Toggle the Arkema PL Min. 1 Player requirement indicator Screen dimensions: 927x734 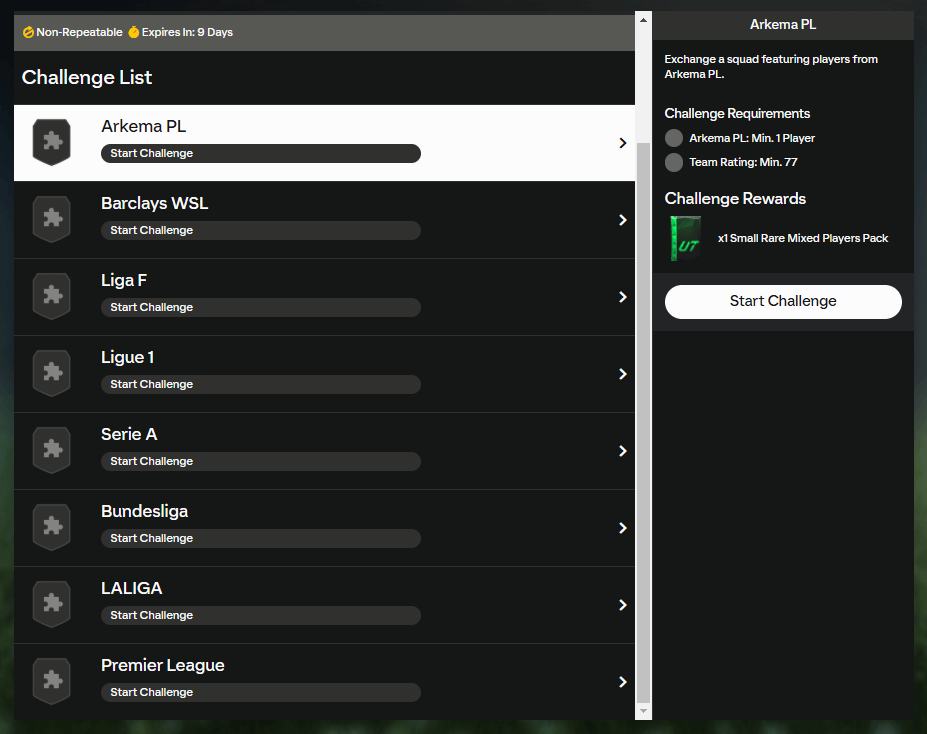[674, 138]
